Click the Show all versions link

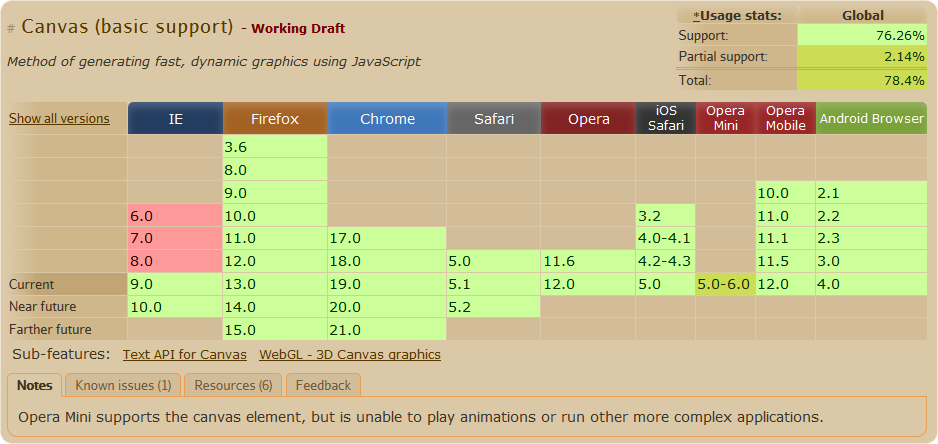click(59, 118)
